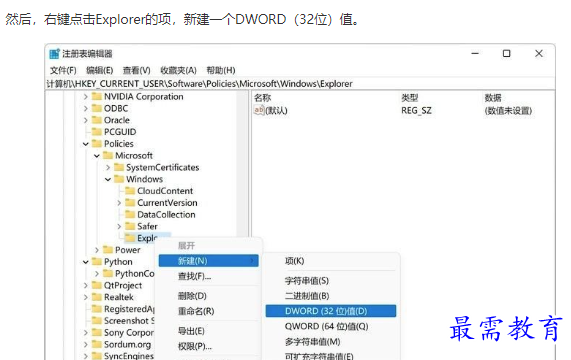Click the CloudContent folder icon

point(130,191)
